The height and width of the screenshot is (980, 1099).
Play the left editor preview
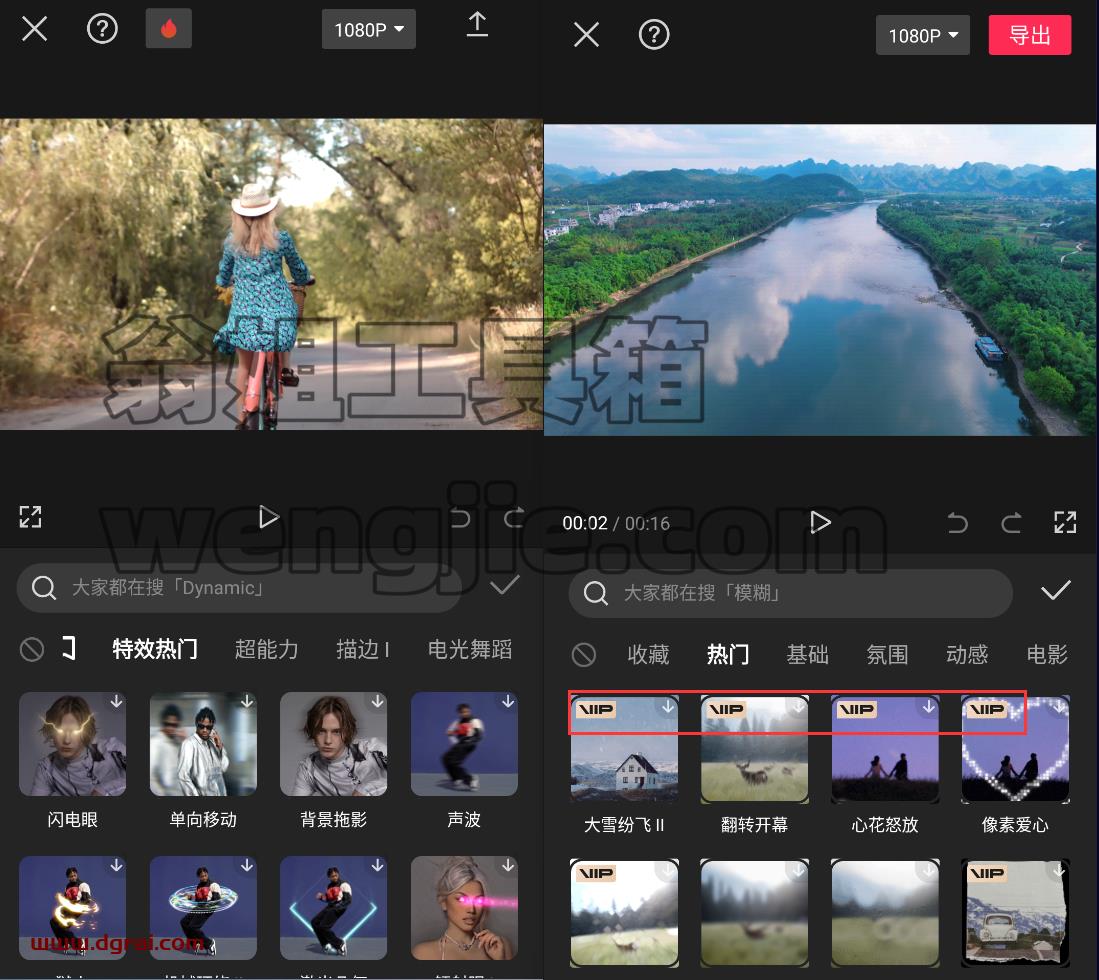(268, 517)
